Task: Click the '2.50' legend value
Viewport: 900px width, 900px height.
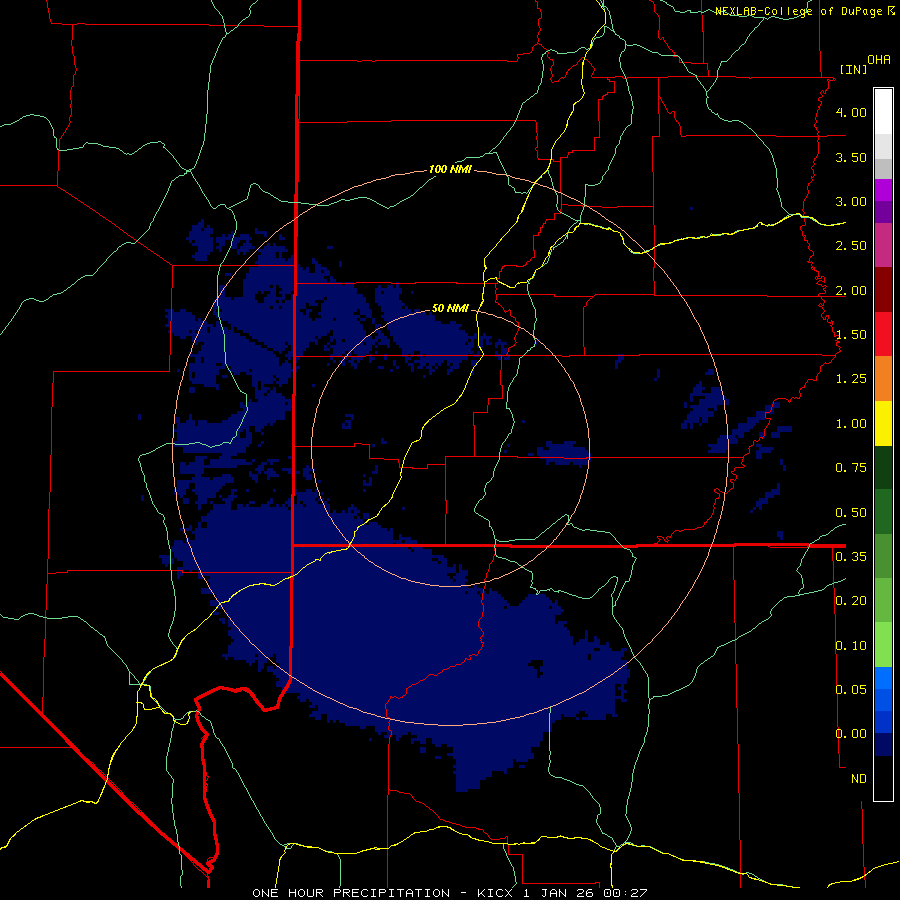Action: point(851,246)
